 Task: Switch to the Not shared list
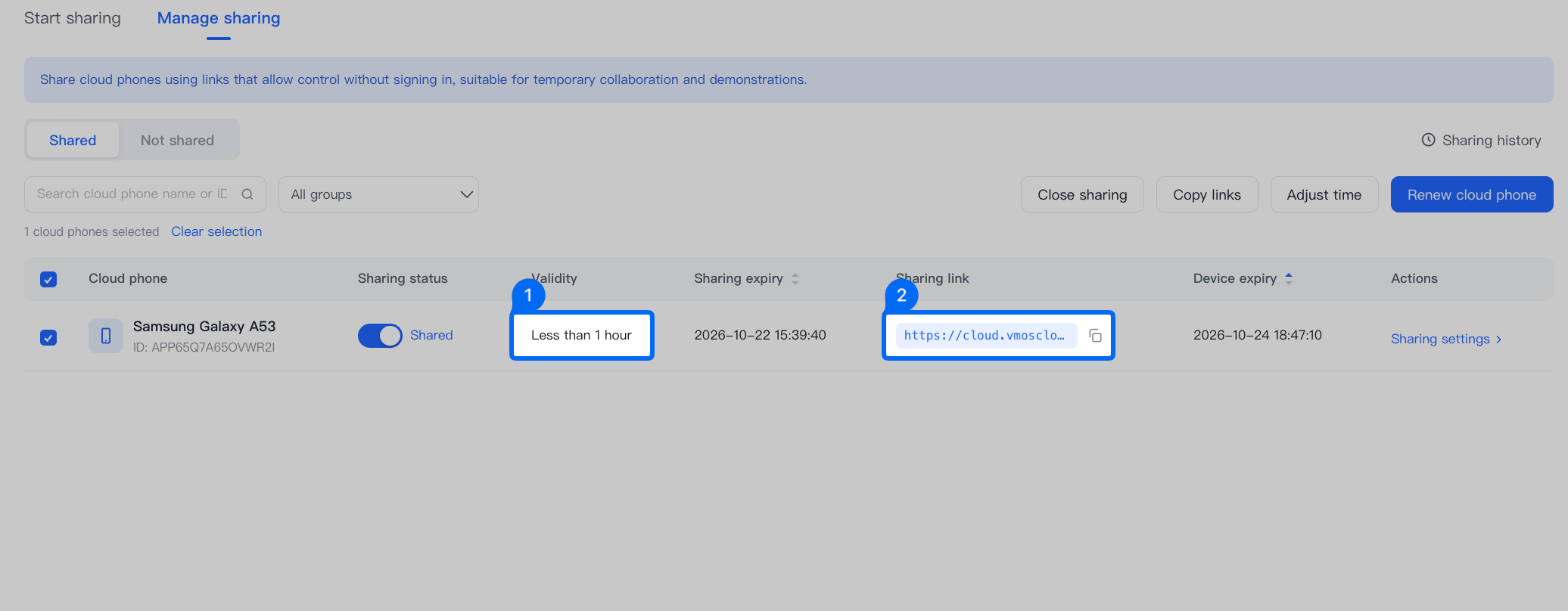point(177,140)
